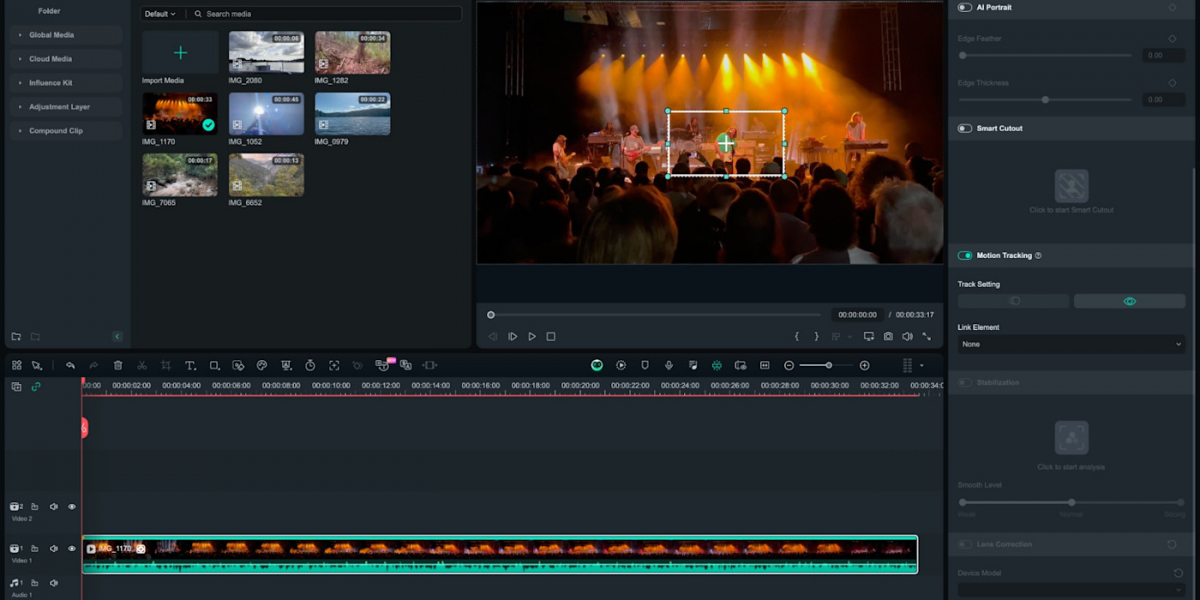Expand the preview to fullscreen
Image resolution: width=1200 pixels, height=600 pixels.
pos(926,337)
